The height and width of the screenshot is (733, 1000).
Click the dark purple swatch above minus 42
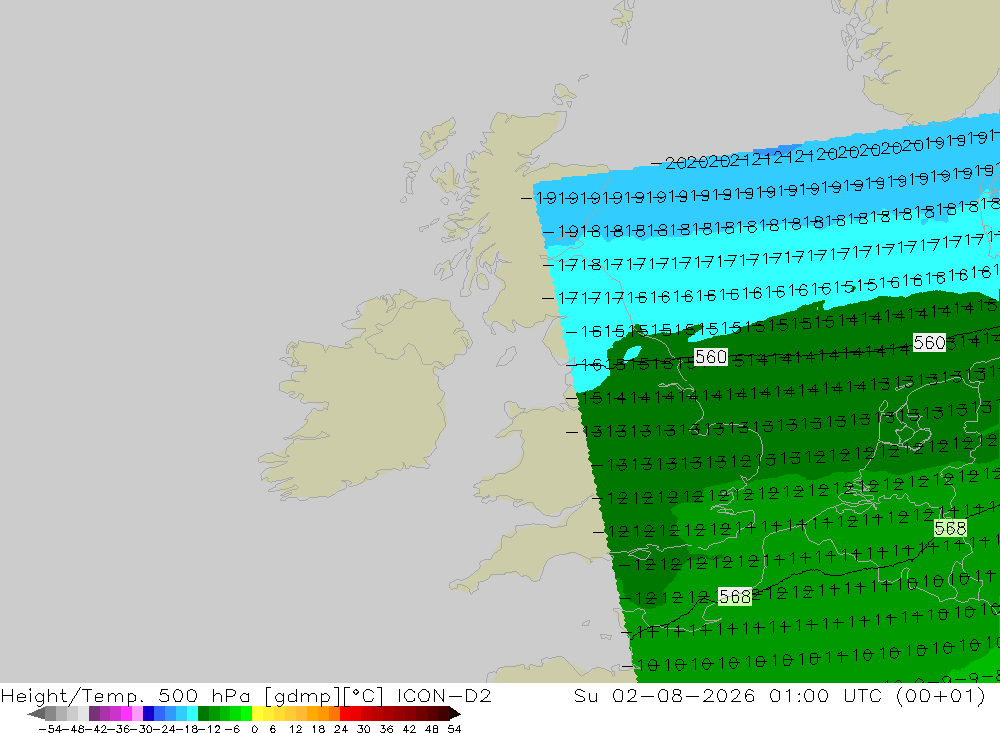point(94,713)
